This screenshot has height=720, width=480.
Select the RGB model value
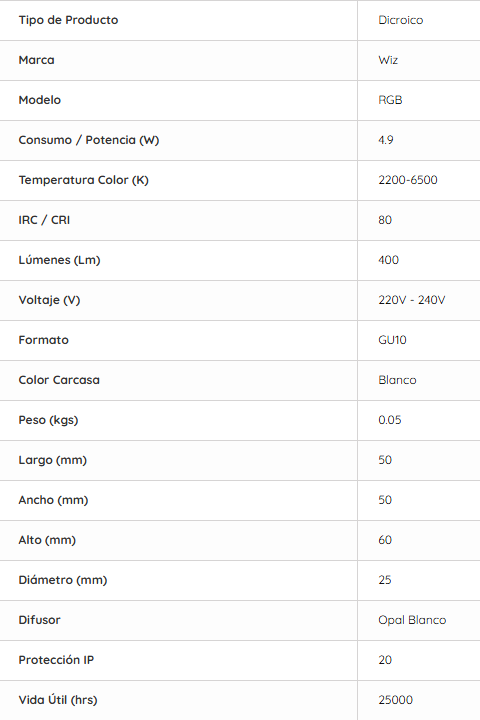390,100
